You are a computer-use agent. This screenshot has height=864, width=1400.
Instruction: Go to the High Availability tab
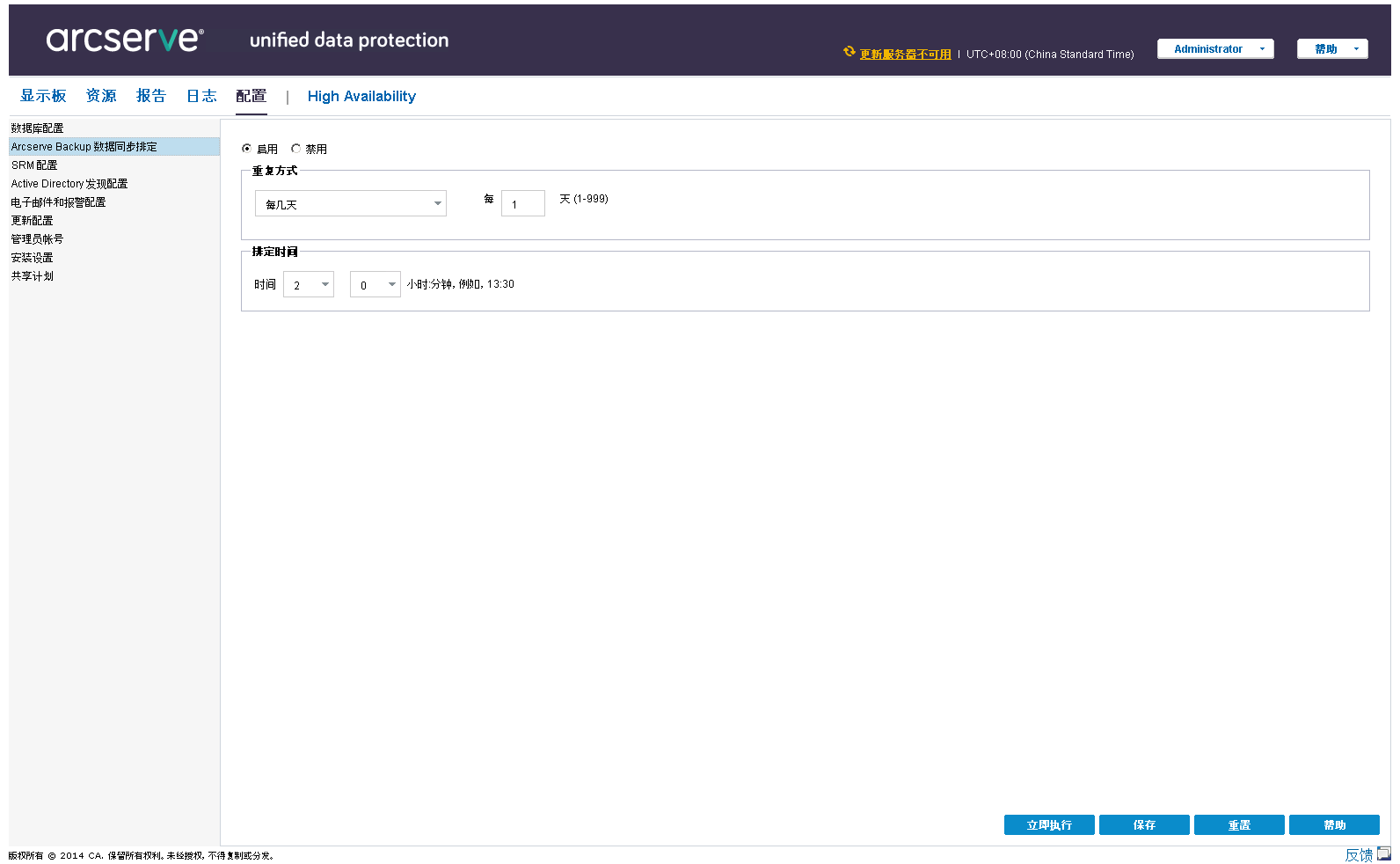(x=361, y=97)
